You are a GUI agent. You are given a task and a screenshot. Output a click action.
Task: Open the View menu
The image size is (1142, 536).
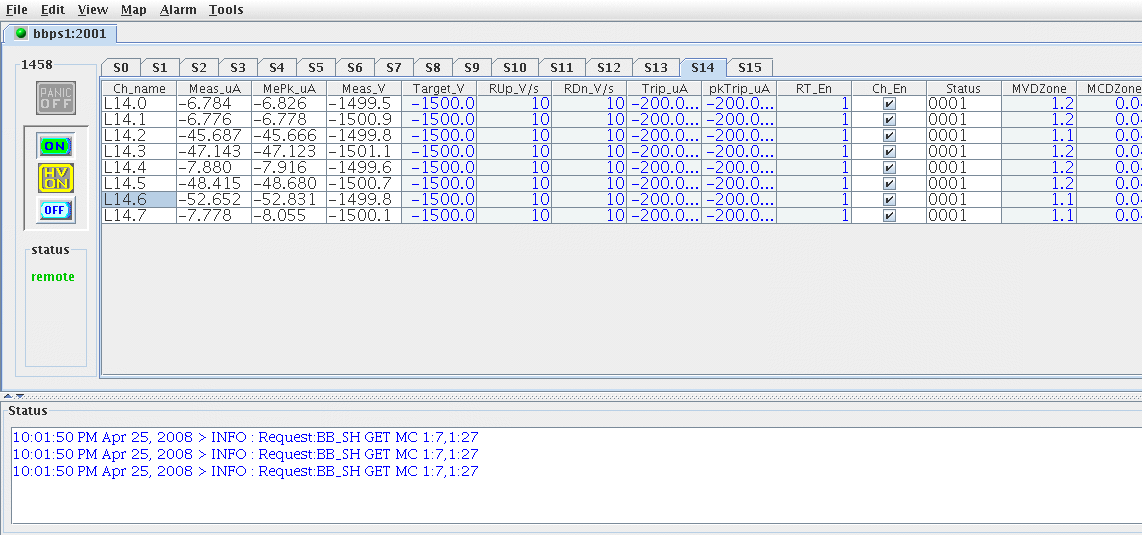(x=92, y=9)
